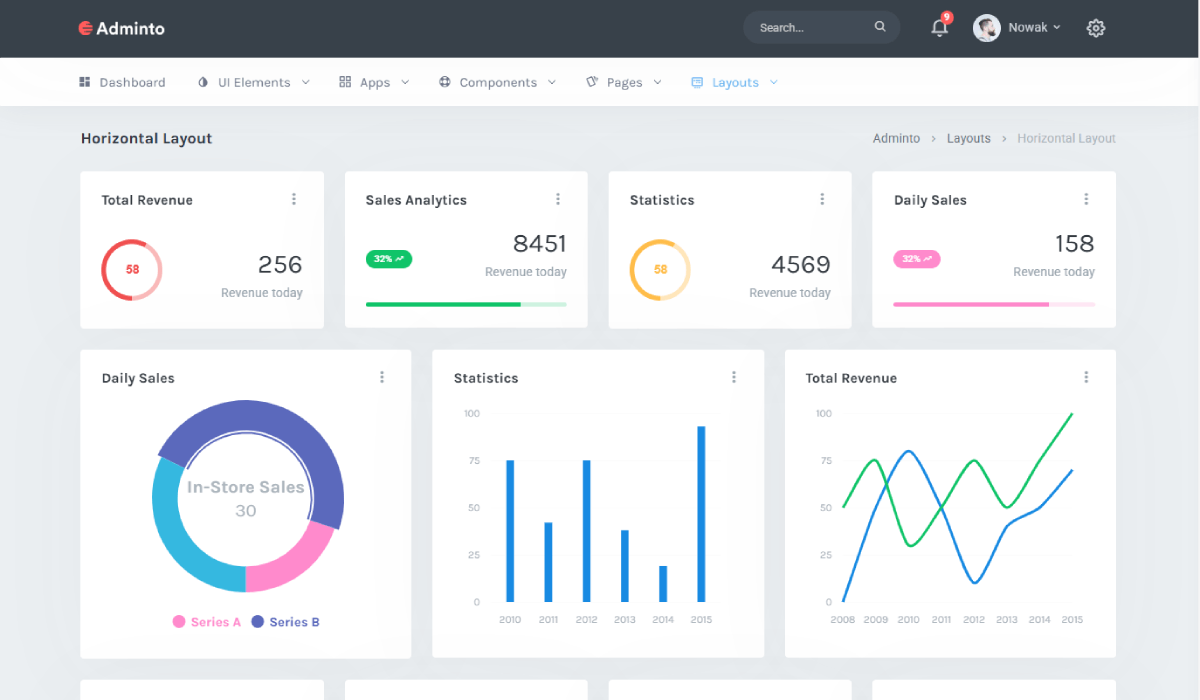Click the Horizontal Layout page title
The width and height of the screenshot is (1200, 700).
(x=147, y=138)
